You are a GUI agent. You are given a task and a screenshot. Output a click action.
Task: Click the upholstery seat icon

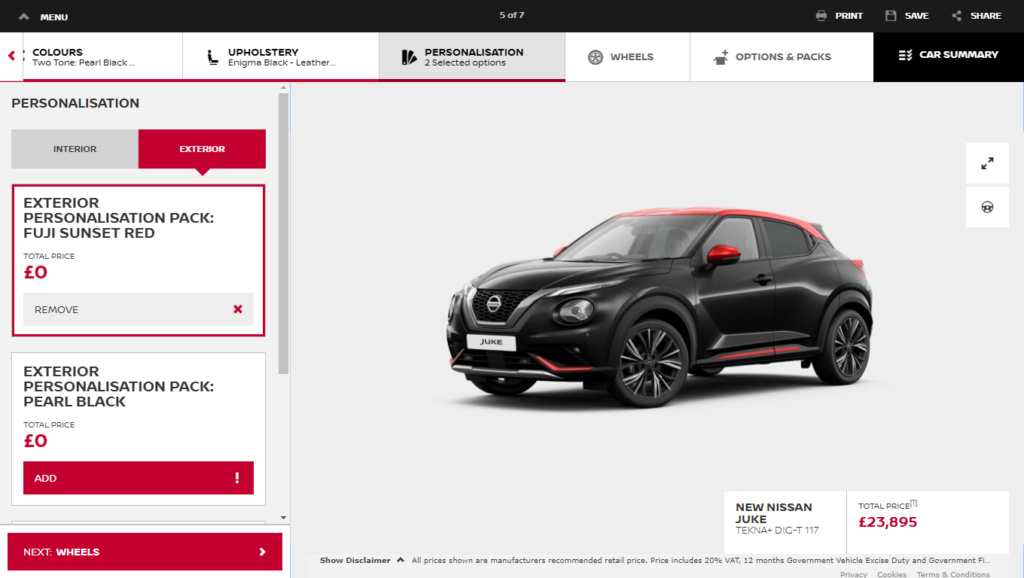pos(212,57)
